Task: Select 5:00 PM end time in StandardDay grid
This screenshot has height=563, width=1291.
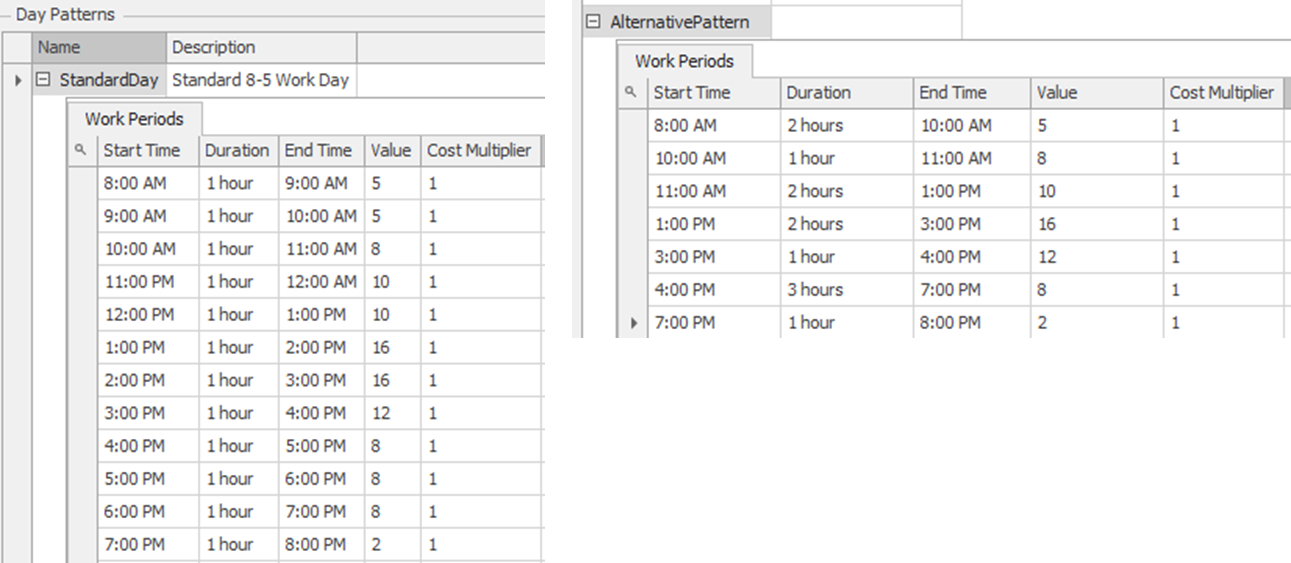Action: point(321,446)
